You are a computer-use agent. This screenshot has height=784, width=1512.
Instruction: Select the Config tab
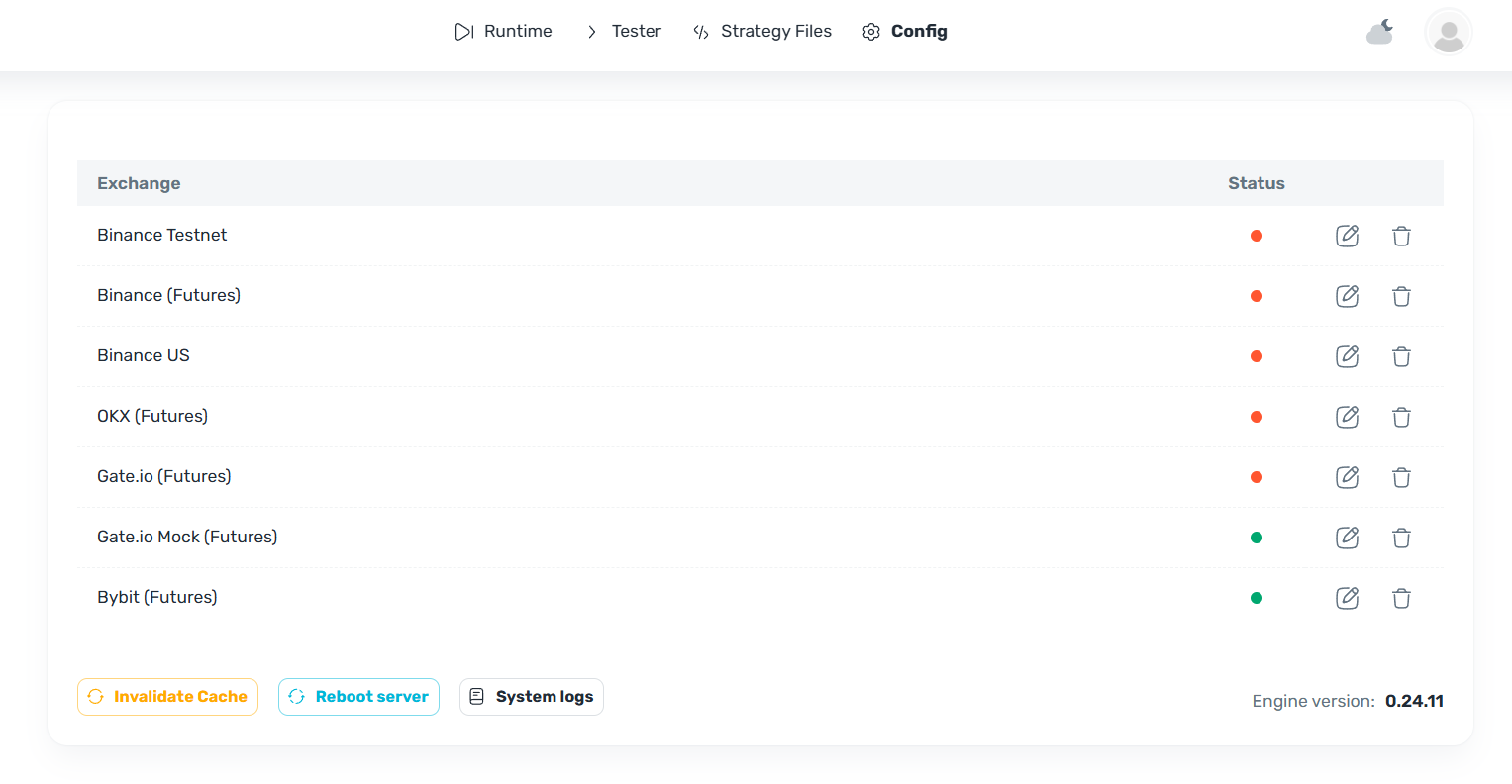[x=905, y=32]
